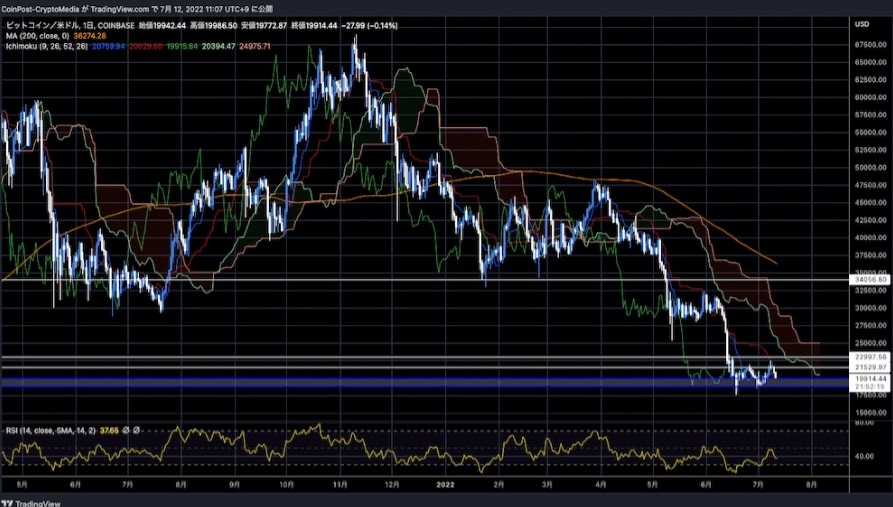The height and width of the screenshot is (507, 893).
Task: Click the blue Ichimoku value 20759.94
Action: 108,46
